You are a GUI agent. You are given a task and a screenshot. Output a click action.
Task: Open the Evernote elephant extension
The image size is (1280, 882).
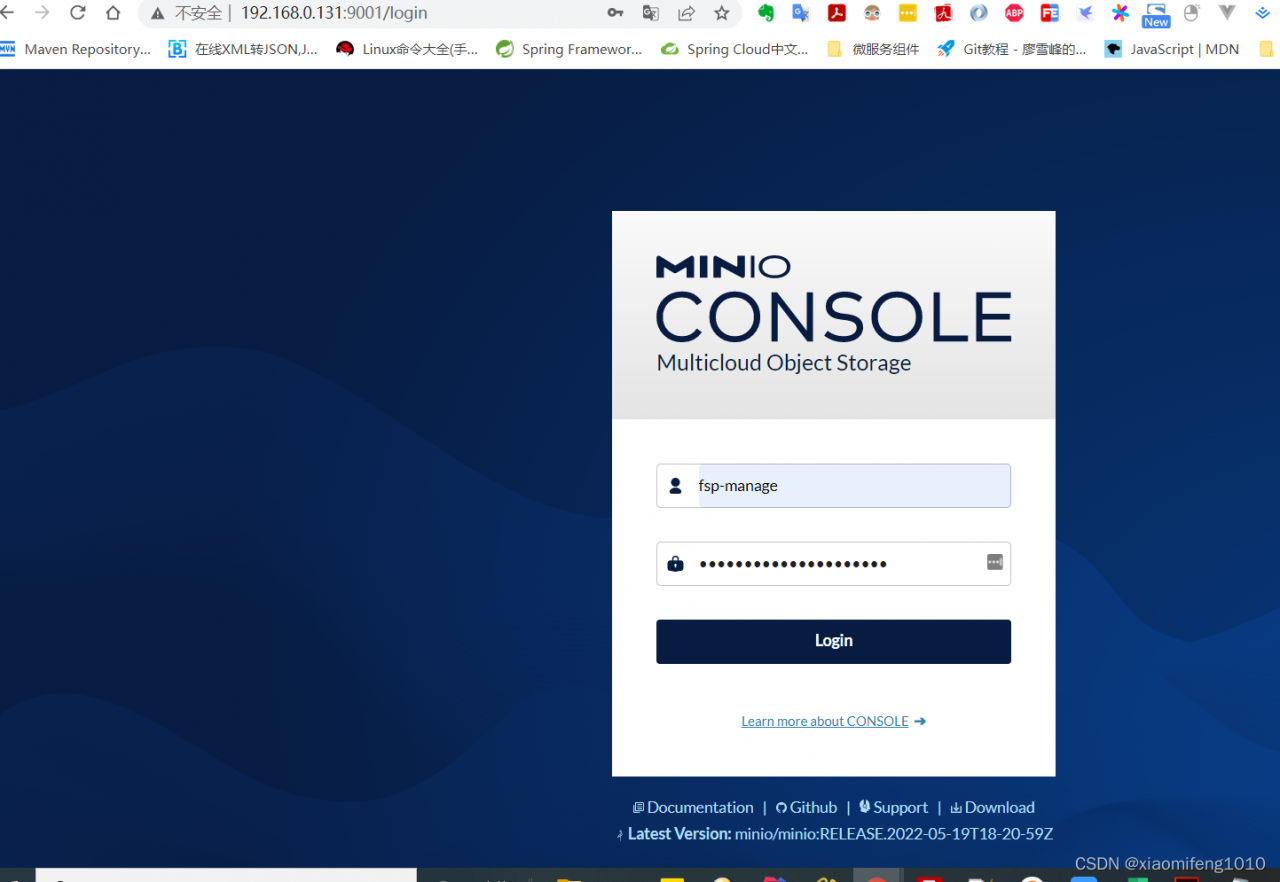pos(766,13)
